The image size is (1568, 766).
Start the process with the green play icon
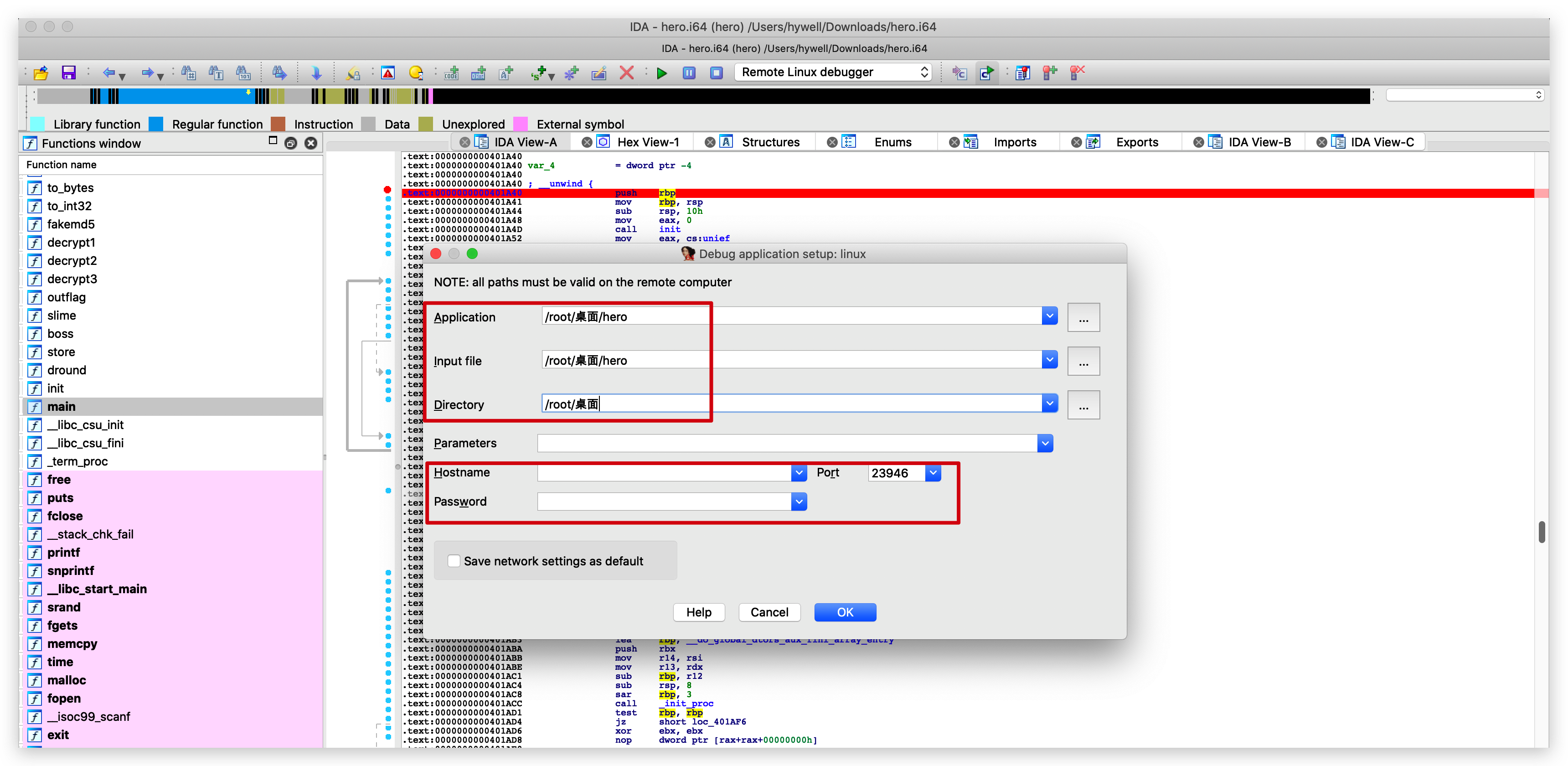coord(662,73)
